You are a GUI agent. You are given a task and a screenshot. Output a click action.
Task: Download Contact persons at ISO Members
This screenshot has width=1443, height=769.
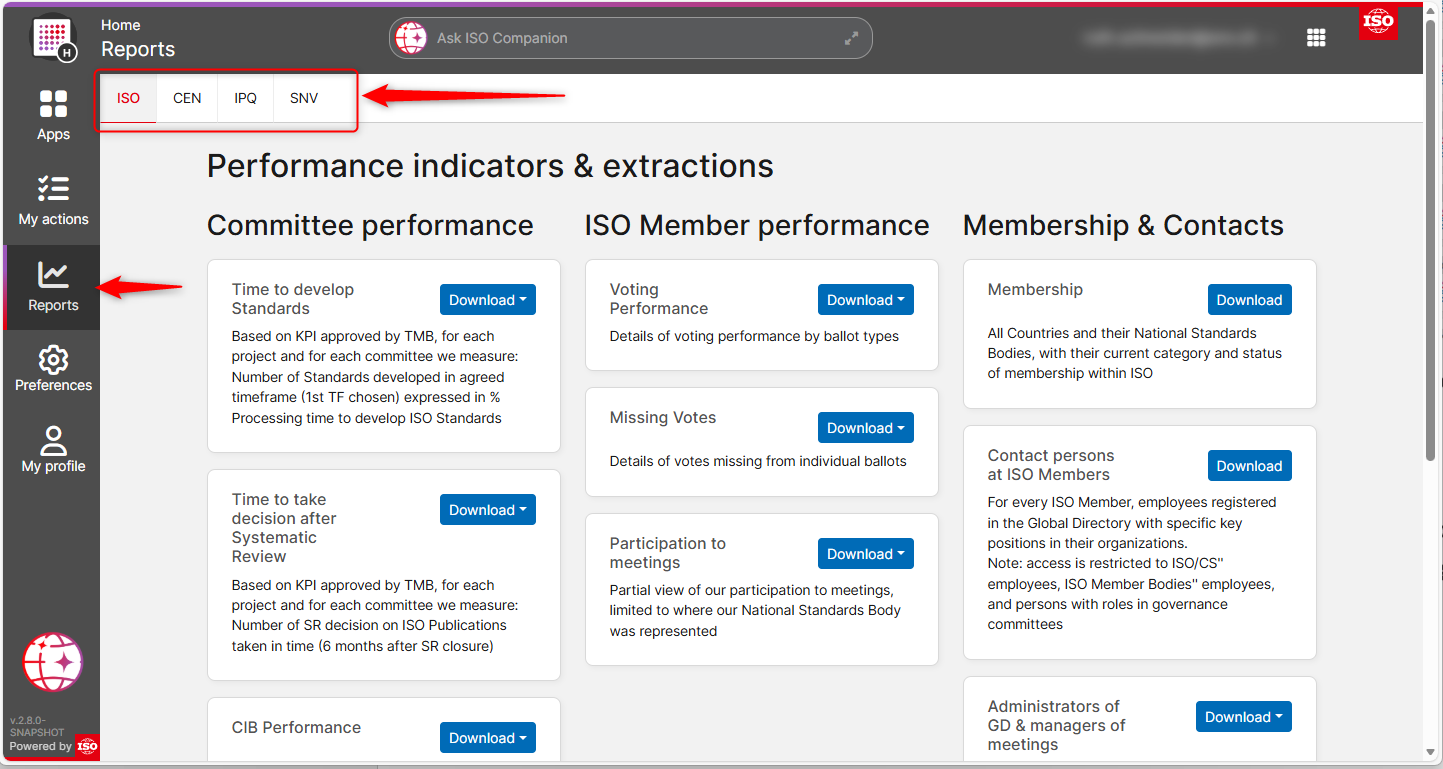pos(1250,466)
